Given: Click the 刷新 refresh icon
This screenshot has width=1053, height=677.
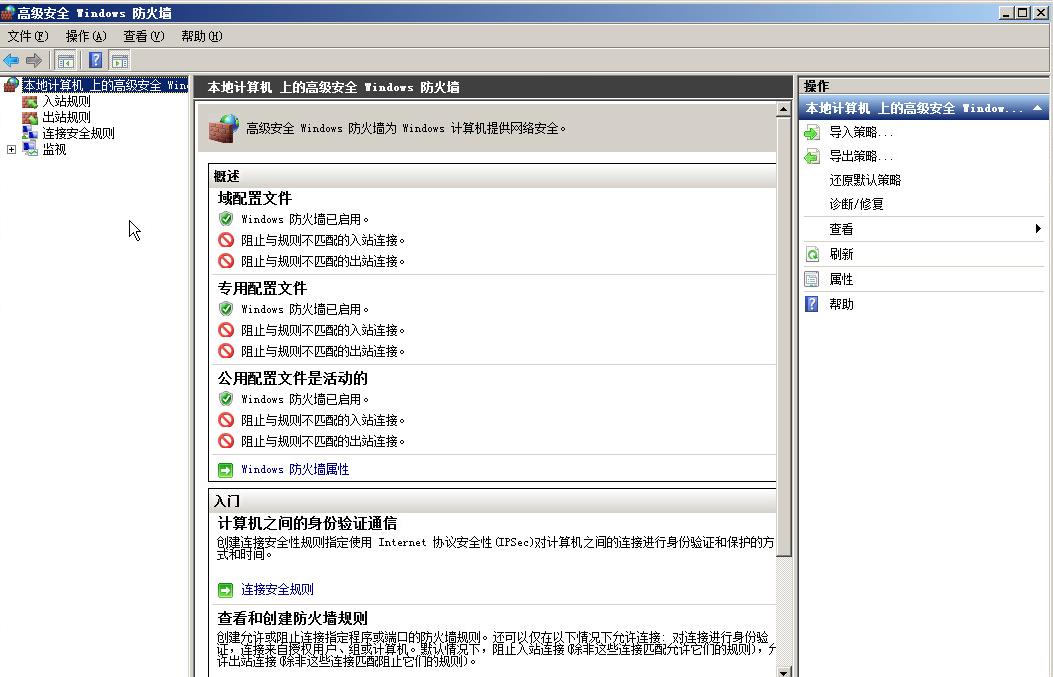Looking at the screenshot, I should (x=812, y=254).
